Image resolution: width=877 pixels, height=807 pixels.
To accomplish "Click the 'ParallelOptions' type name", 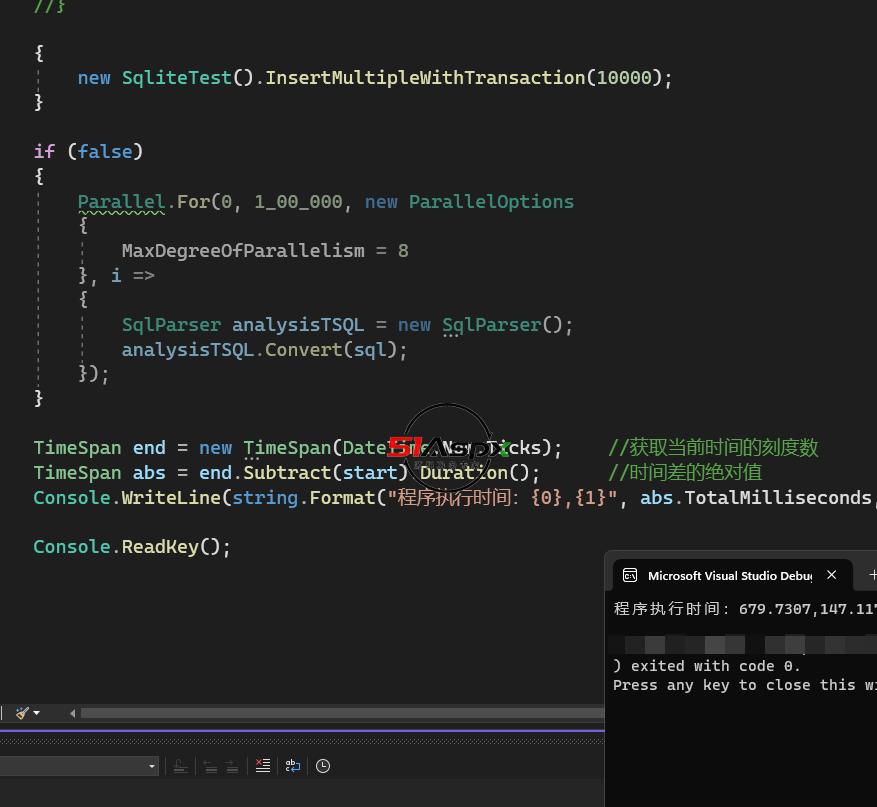I will (491, 202).
